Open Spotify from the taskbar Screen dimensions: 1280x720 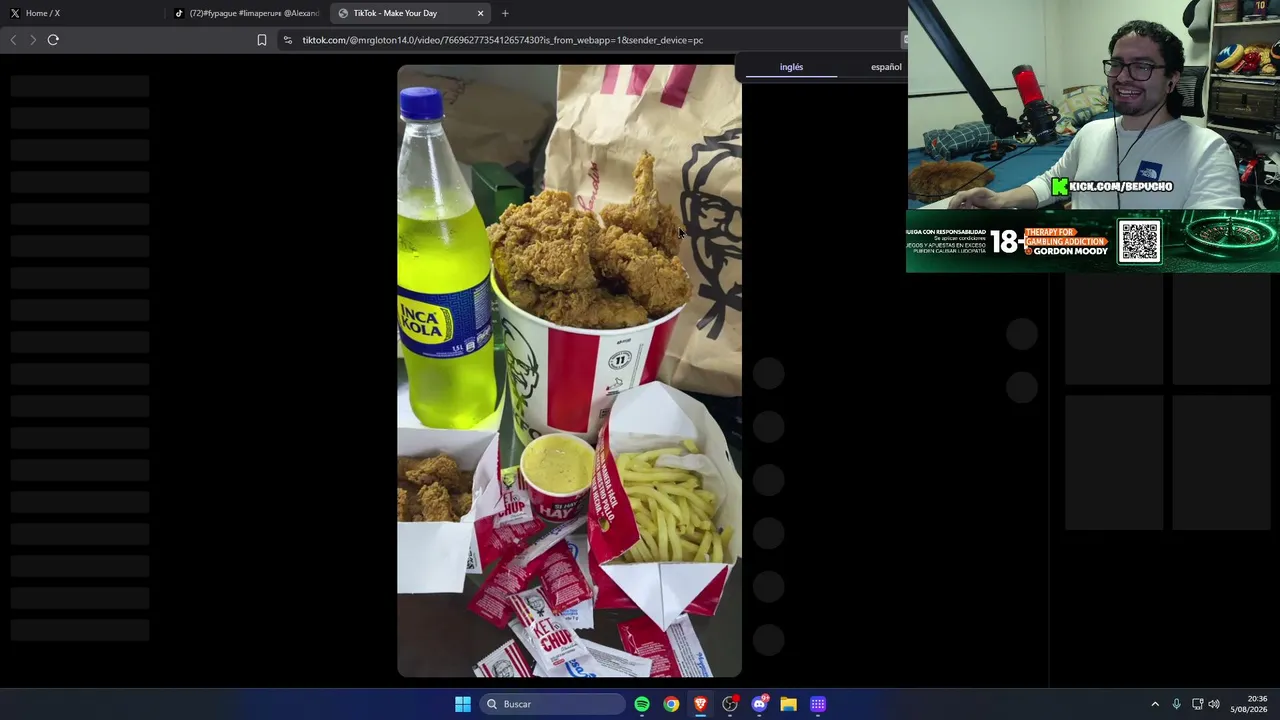point(642,704)
